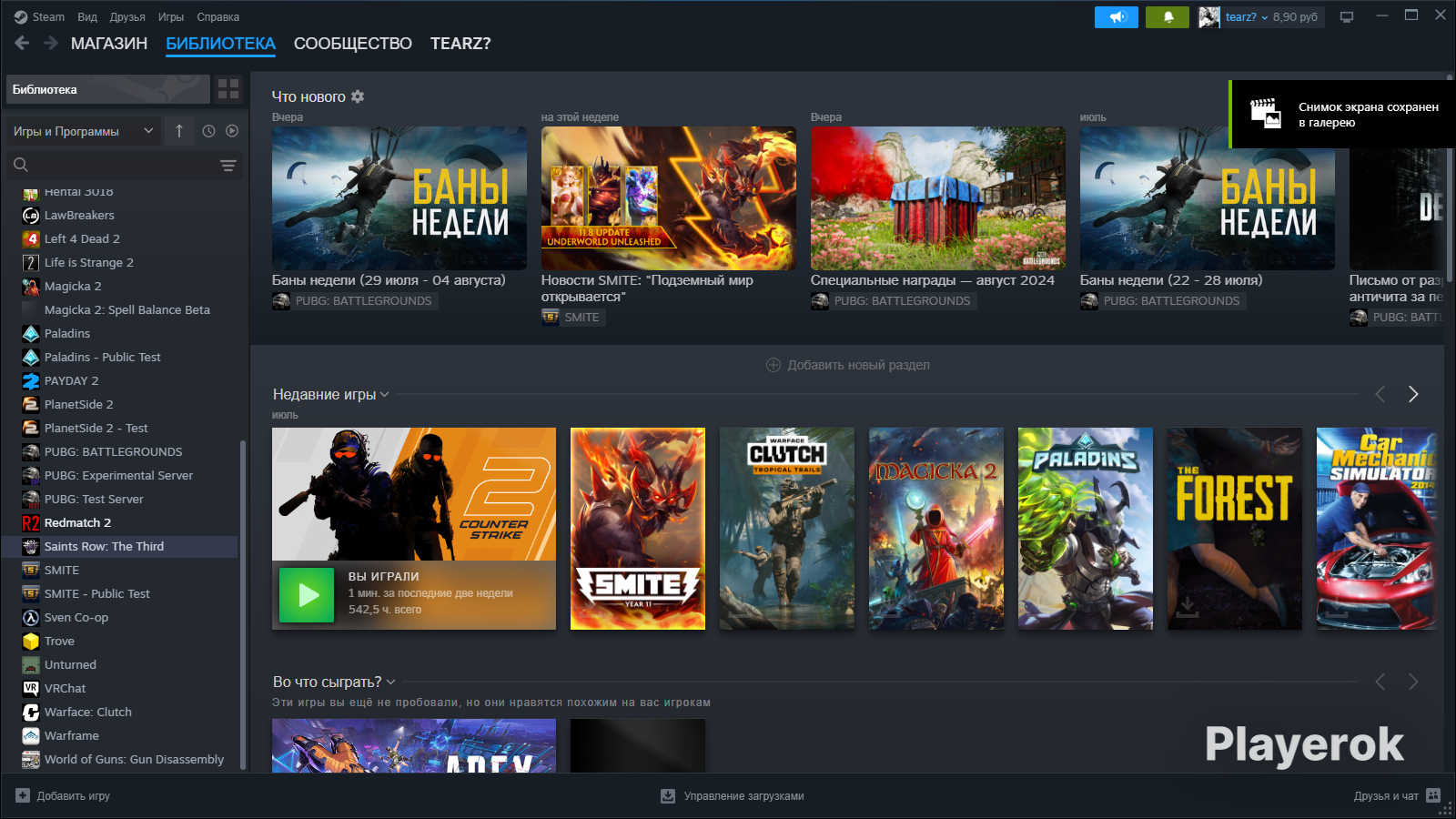Screen dimensions: 1456x819
Task: Open the Warface Clutch game cover
Action: click(787, 529)
